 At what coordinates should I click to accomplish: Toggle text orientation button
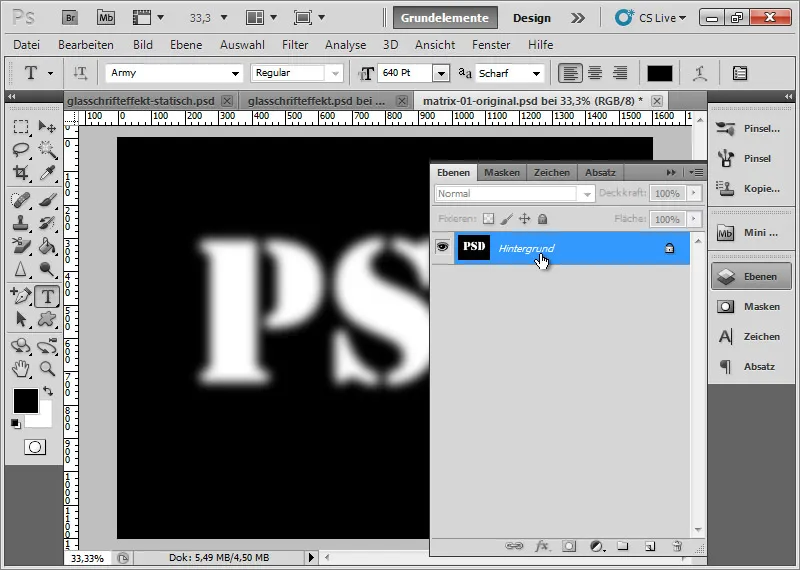pyautogui.click(x=80, y=73)
